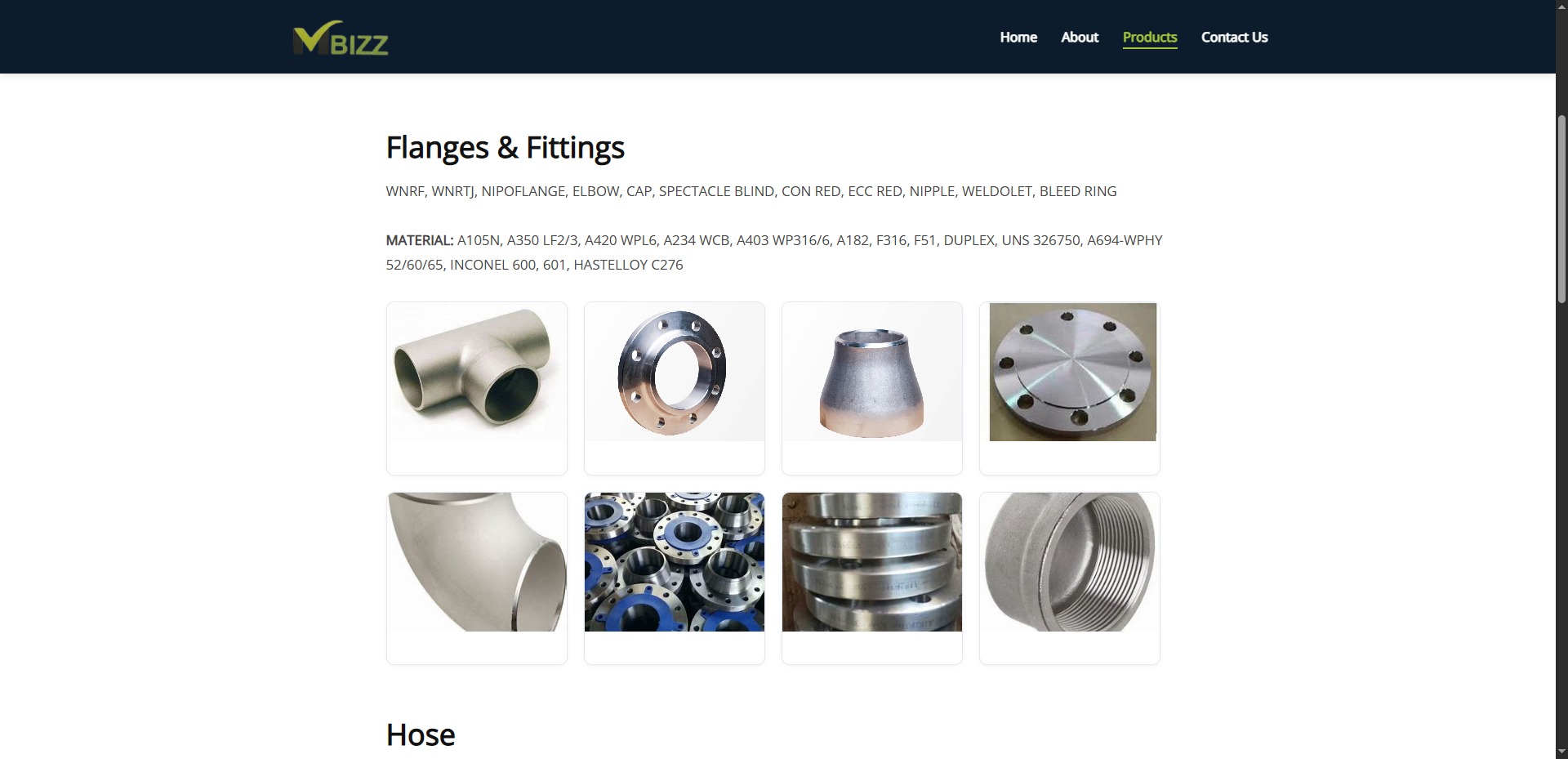
Task: Open the Home menu item
Action: tap(1018, 38)
